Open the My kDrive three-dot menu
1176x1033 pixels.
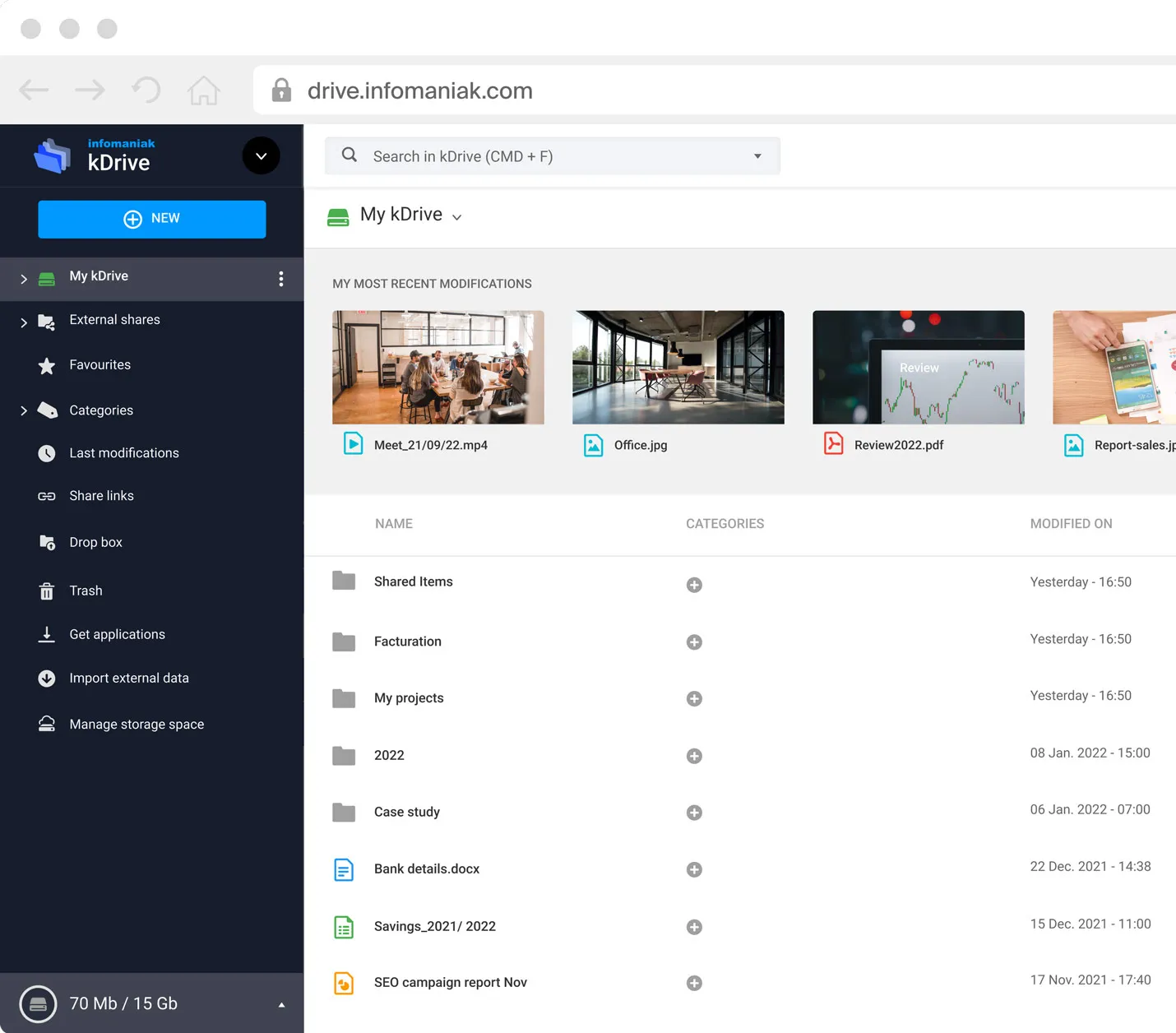tap(281, 279)
